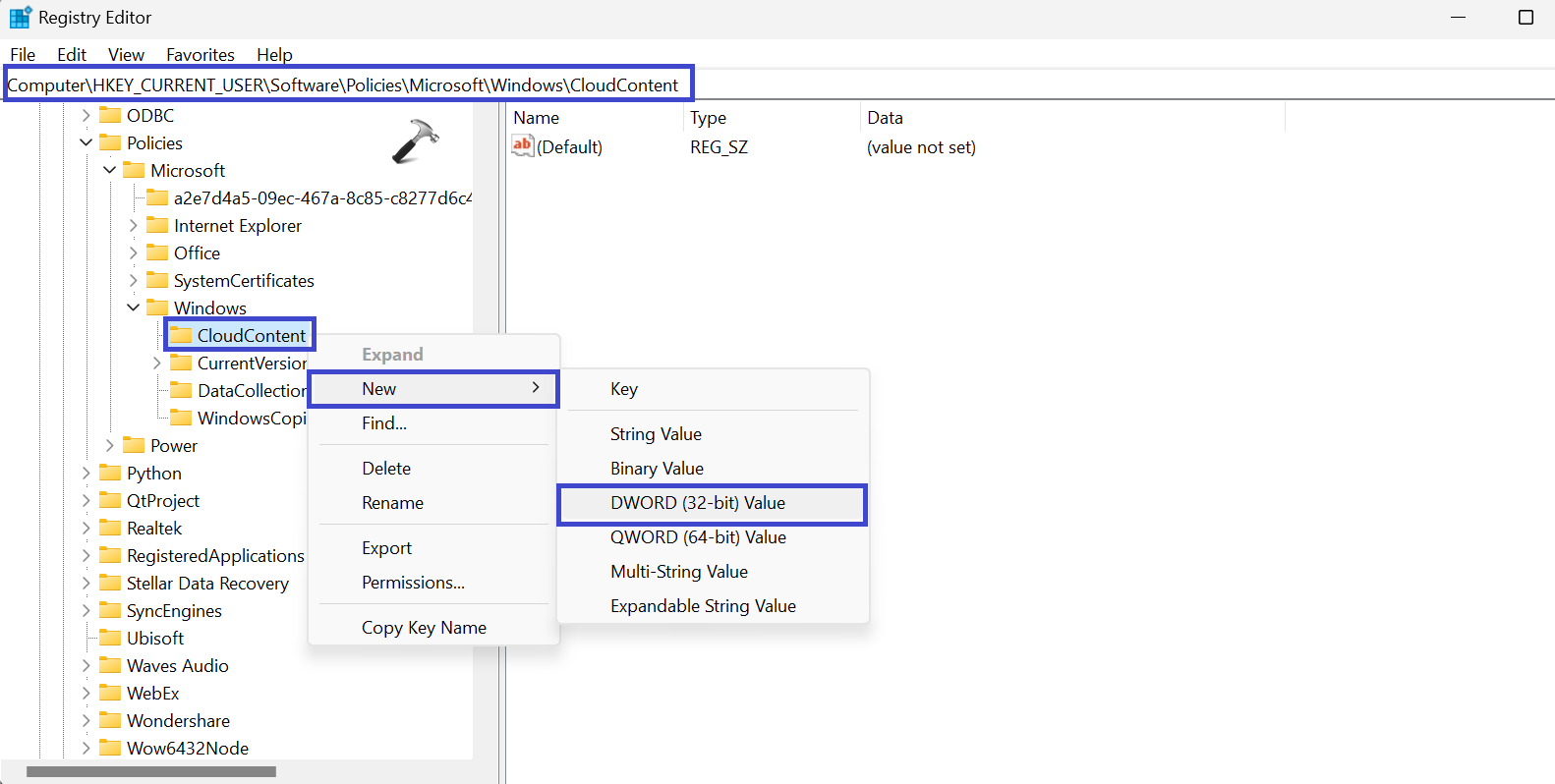Expand the Office key chevron
This screenshot has width=1555, height=784.
point(134,252)
